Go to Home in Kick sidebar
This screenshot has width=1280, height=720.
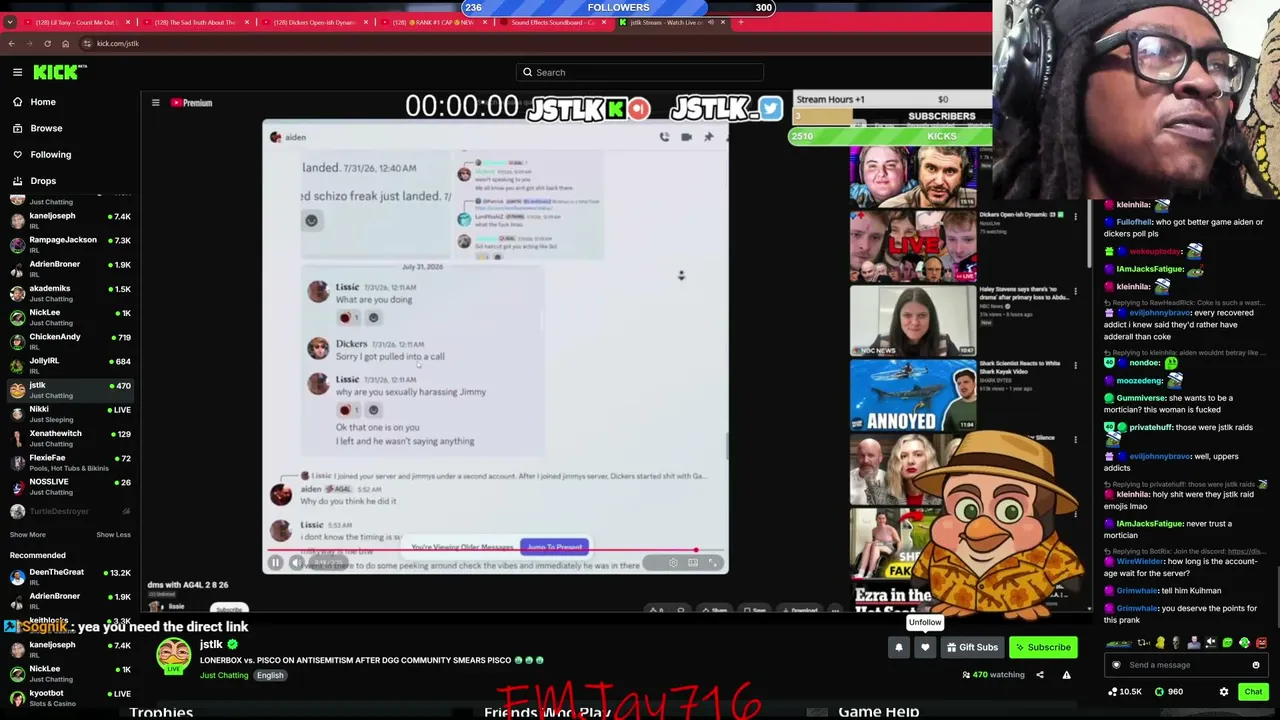pyautogui.click(x=43, y=102)
